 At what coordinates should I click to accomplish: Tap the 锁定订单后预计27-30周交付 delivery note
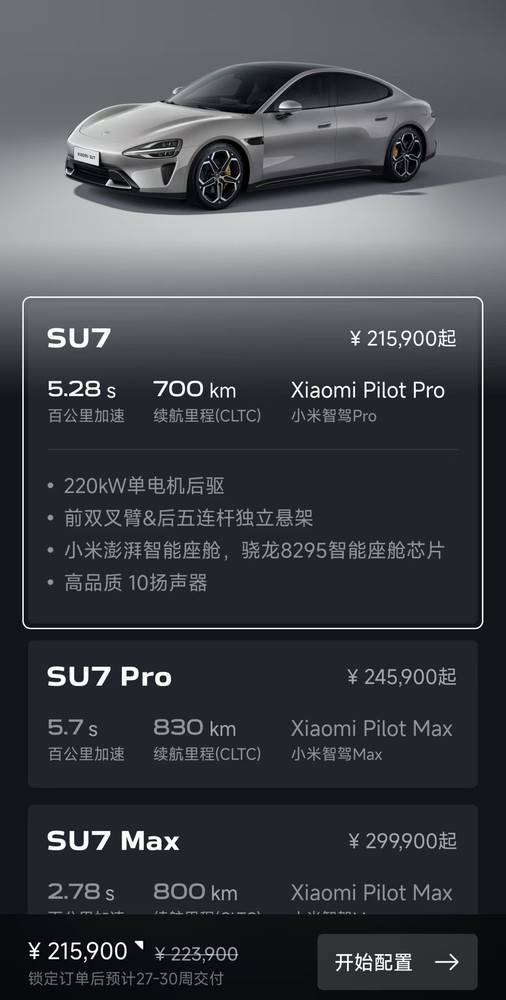click(126, 979)
